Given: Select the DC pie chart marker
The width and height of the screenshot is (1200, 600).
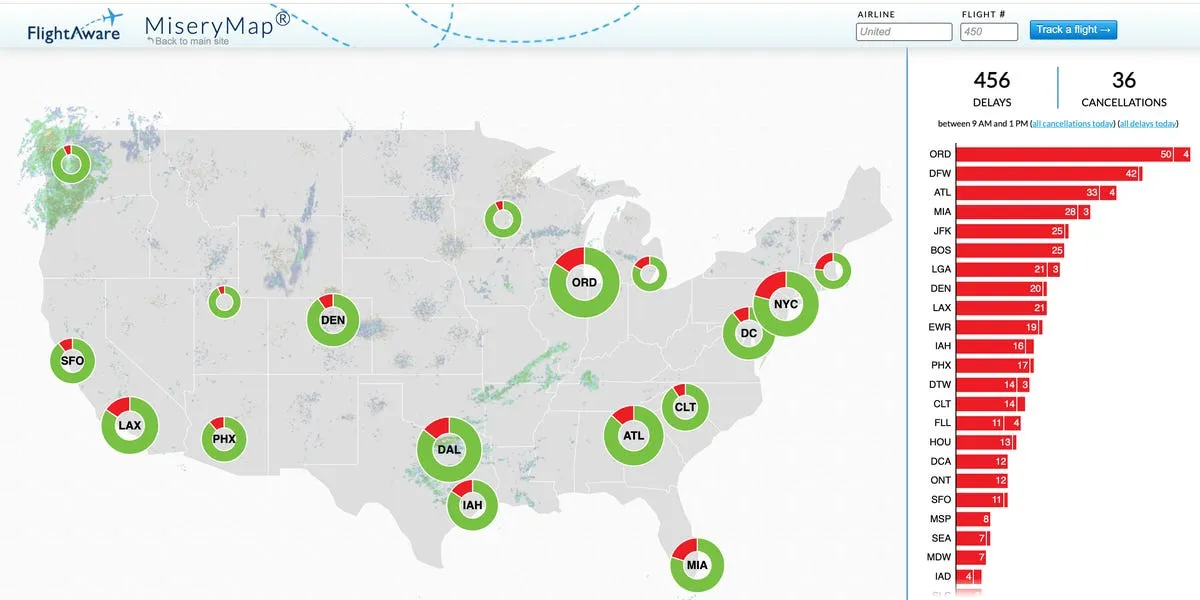Looking at the screenshot, I should (748, 333).
